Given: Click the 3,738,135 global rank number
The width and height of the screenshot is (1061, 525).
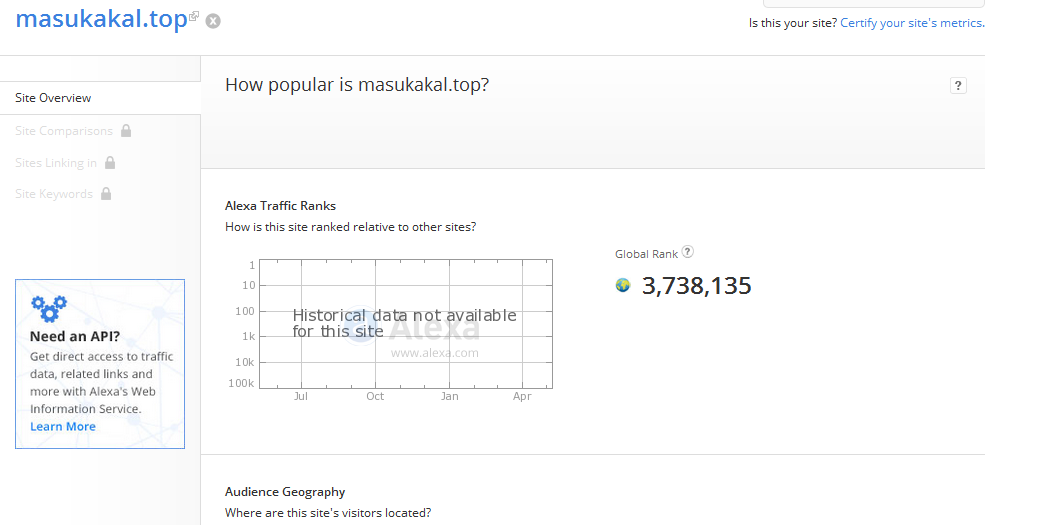Looking at the screenshot, I should [x=696, y=286].
